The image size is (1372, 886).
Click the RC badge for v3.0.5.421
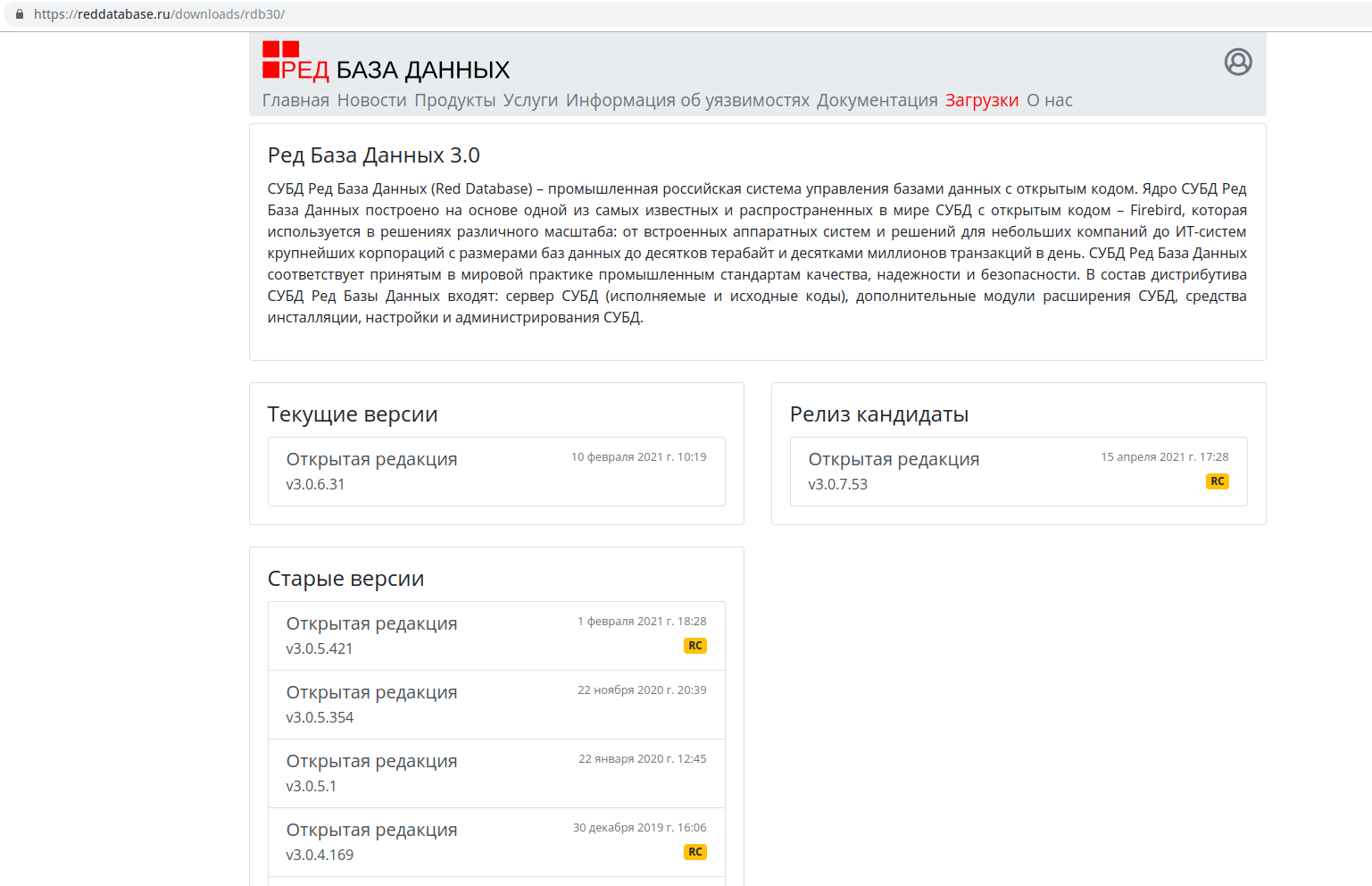(695, 646)
